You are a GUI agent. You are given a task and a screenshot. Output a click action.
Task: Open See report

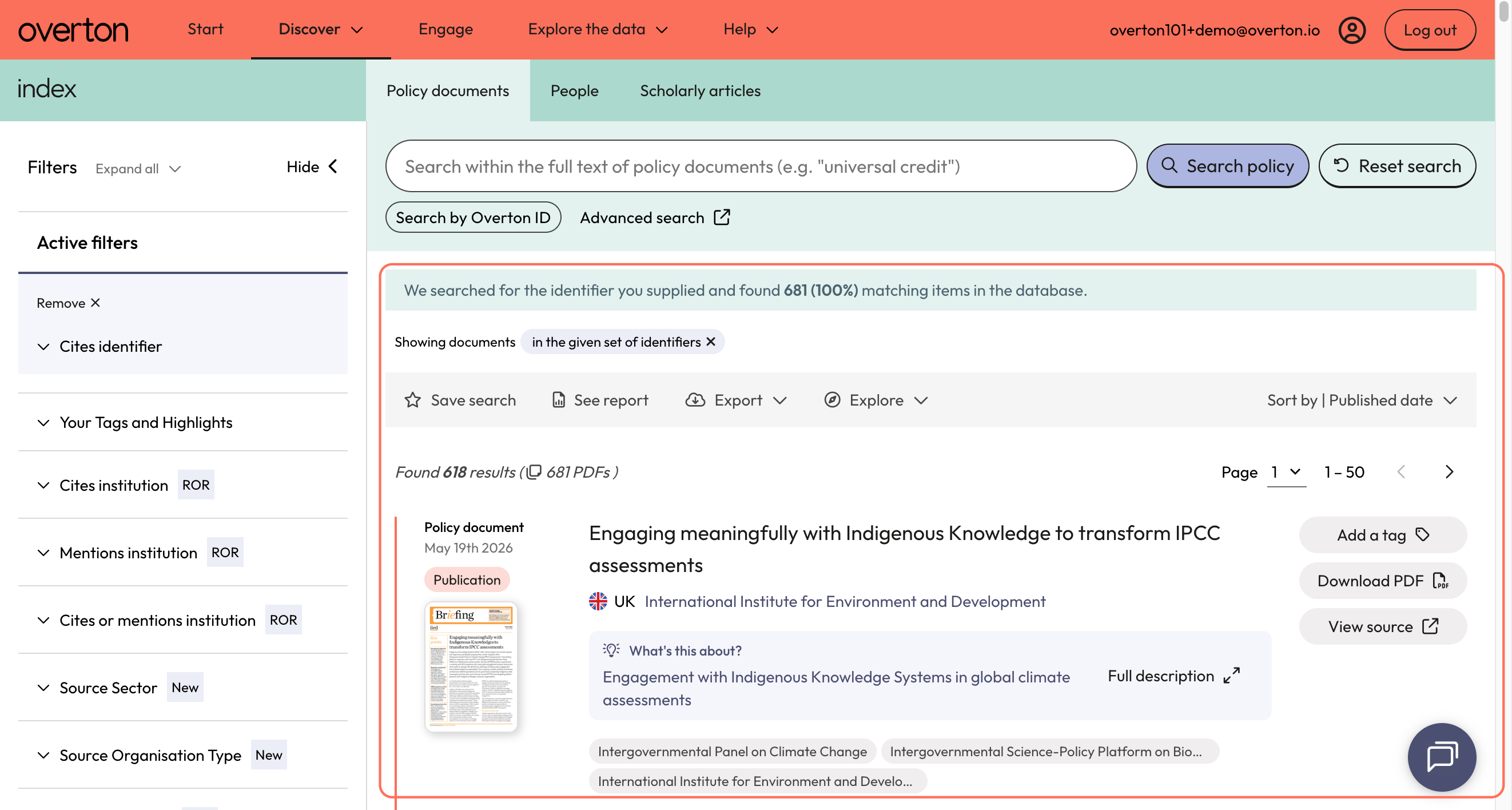click(x=600, y=400)
